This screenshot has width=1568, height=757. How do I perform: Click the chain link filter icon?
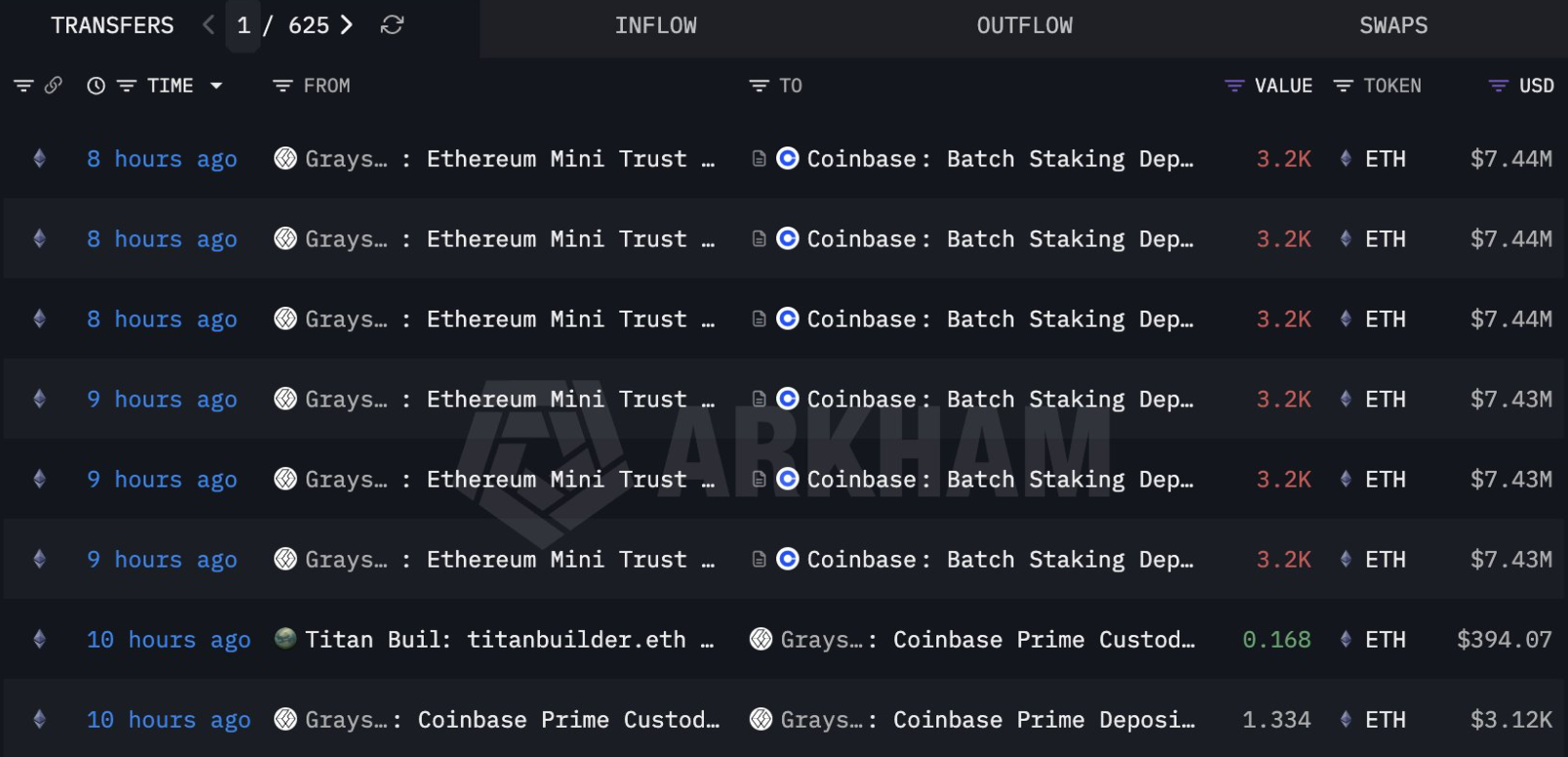[54, 86]
